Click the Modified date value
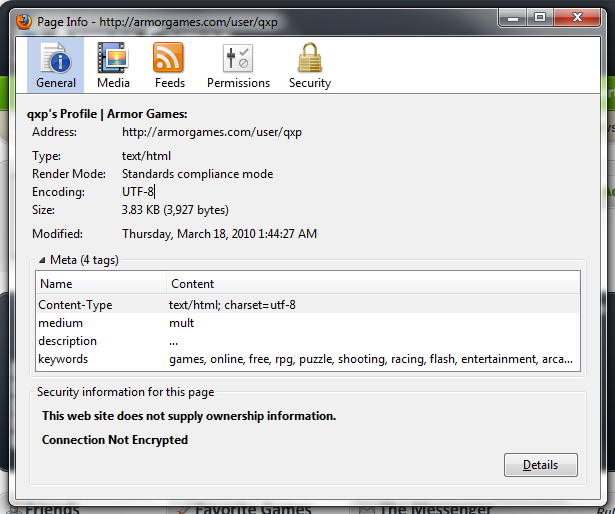The height and width of the screenshot is (514, 615). (x=219, y=234)
